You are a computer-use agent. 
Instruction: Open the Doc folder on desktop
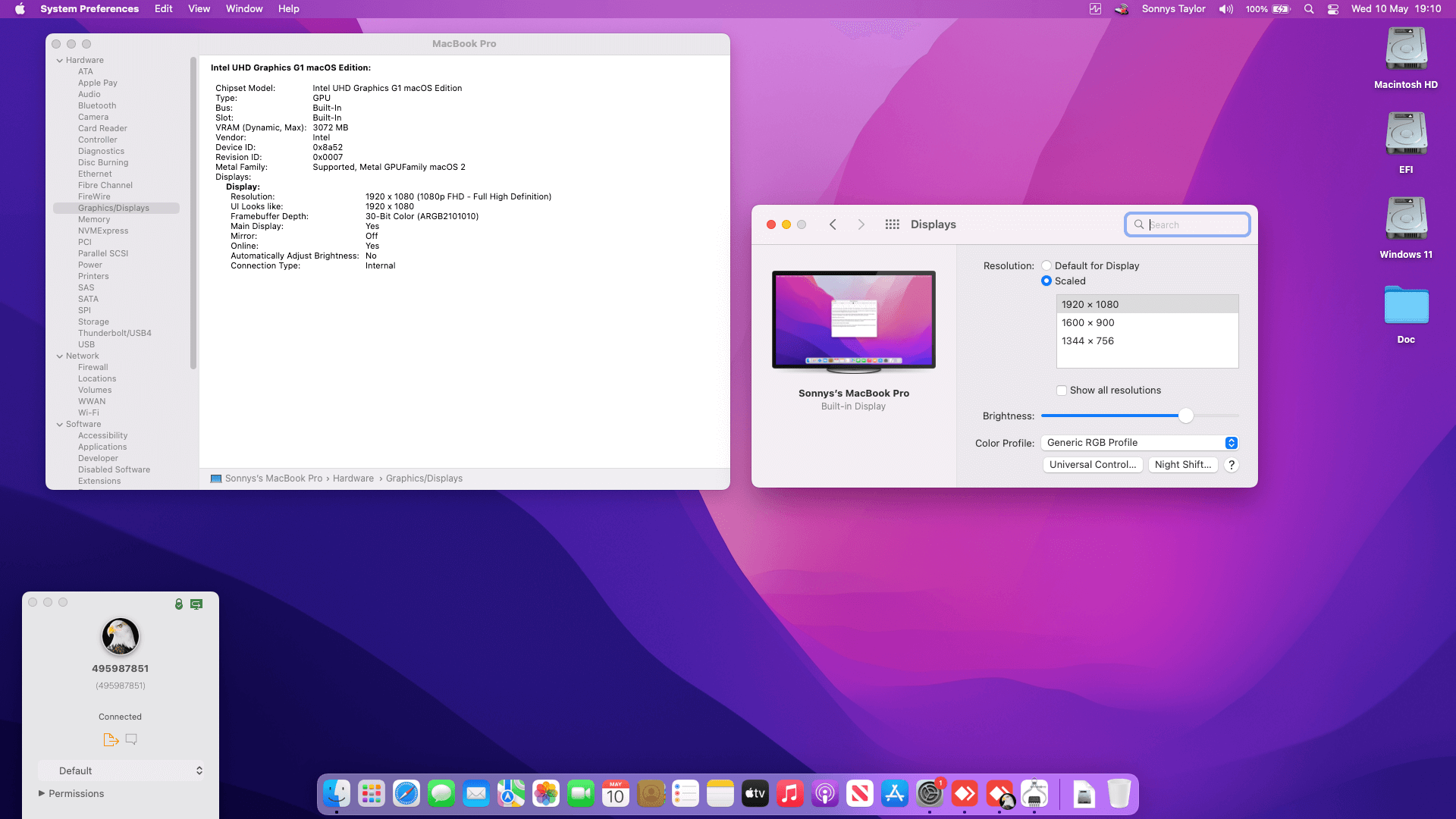[x=1406, y=306]
